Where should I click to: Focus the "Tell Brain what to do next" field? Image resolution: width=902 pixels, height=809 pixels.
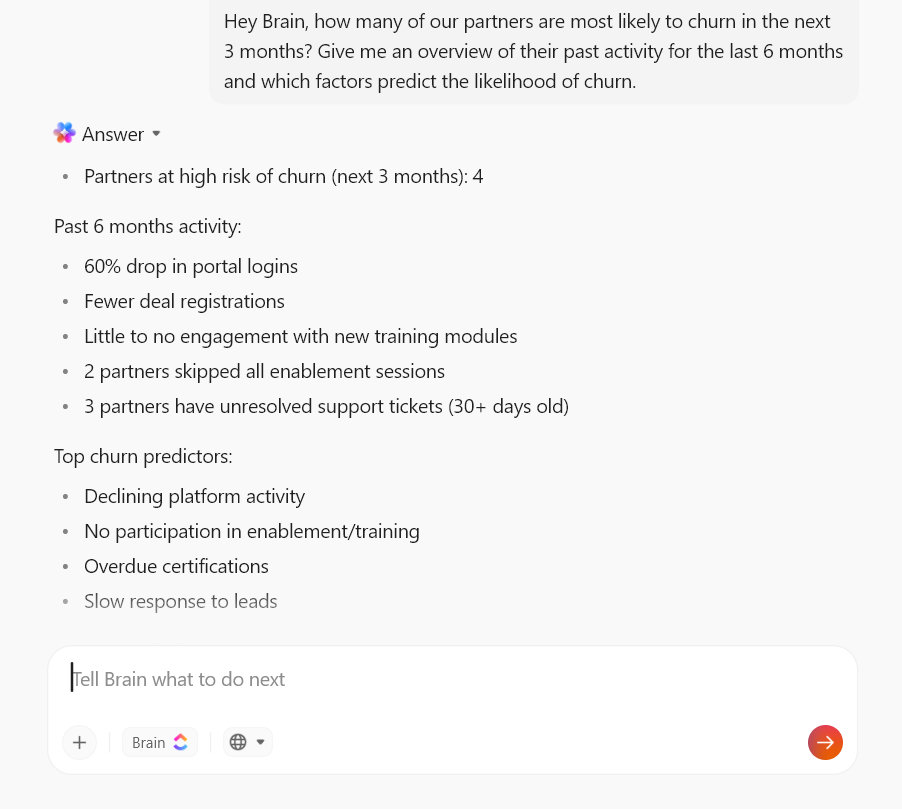coord(450,679)
